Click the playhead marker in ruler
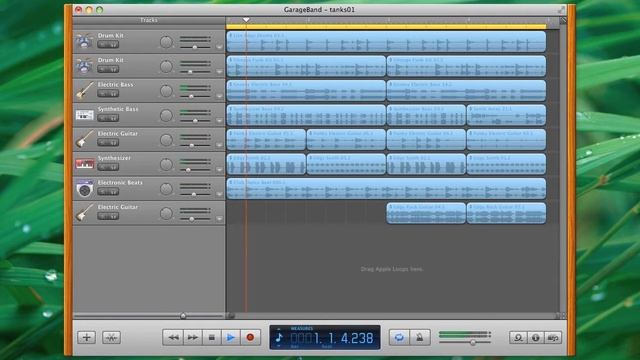The height and width of the screenshot is (360, 640). (x=246, y=20)
